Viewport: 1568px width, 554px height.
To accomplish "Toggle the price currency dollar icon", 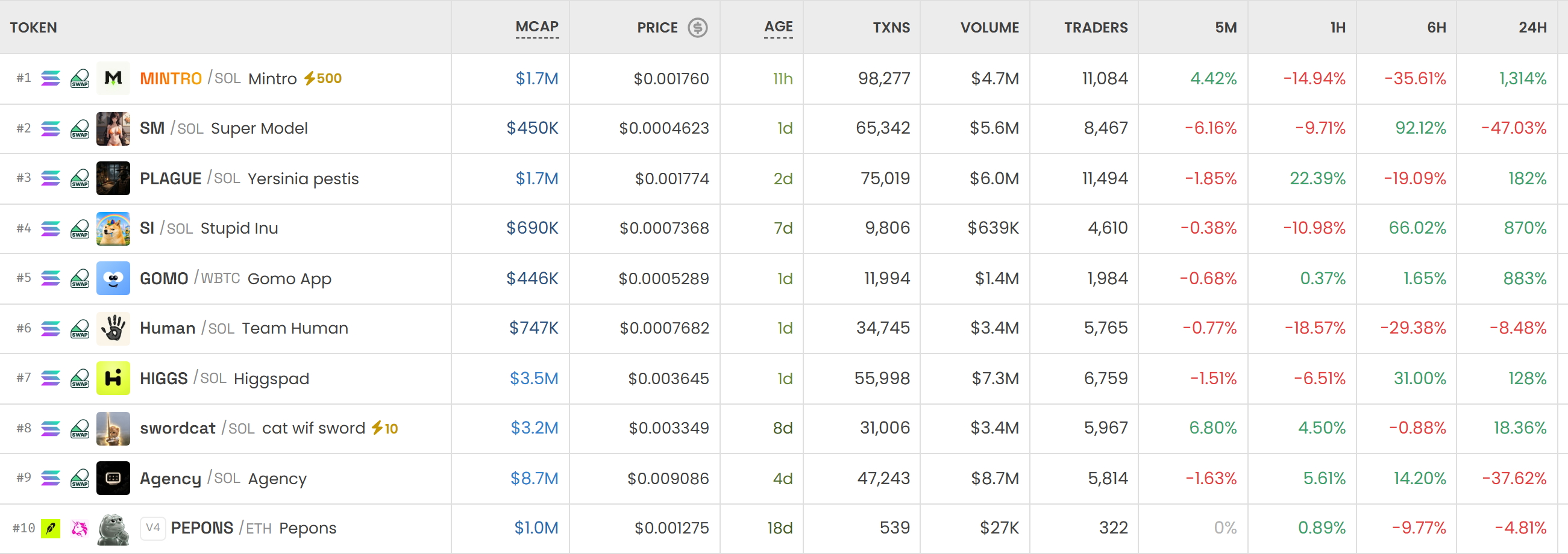I will coord(698,27).
